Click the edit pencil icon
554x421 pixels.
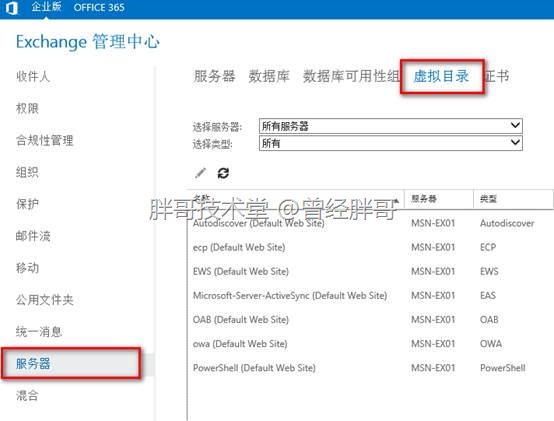tap(200, 173)
